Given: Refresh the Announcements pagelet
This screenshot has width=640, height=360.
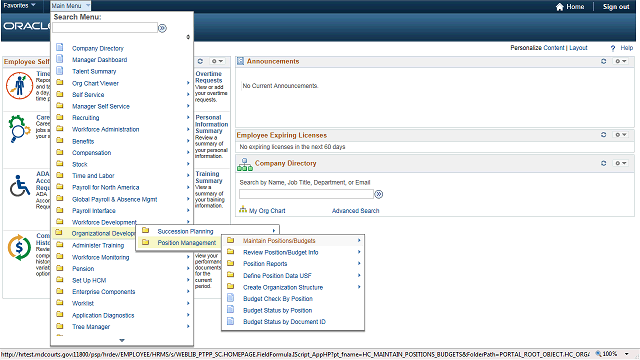Looking at the screenshot, I should (603, 61).
